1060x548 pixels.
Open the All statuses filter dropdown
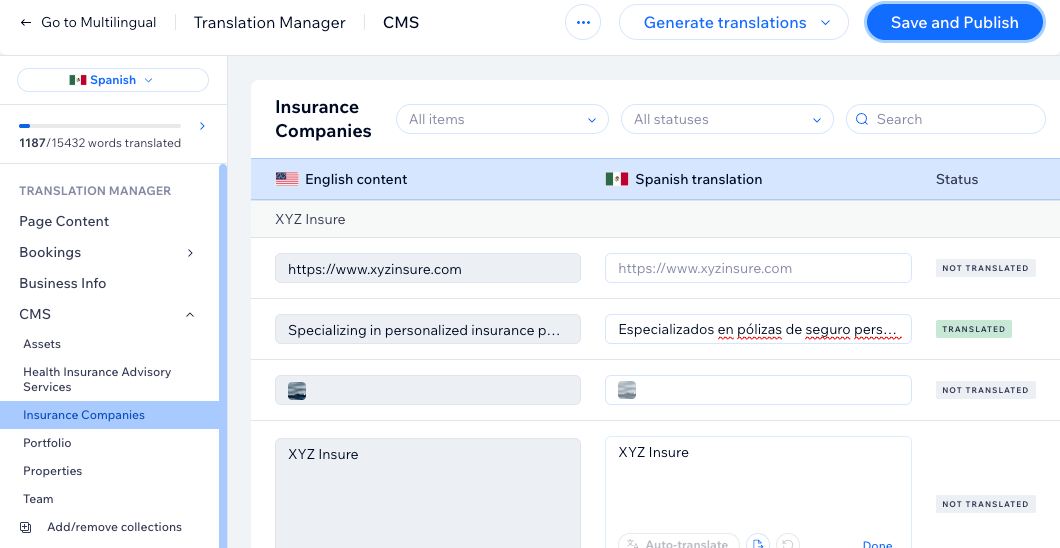[x=727, y=119]
